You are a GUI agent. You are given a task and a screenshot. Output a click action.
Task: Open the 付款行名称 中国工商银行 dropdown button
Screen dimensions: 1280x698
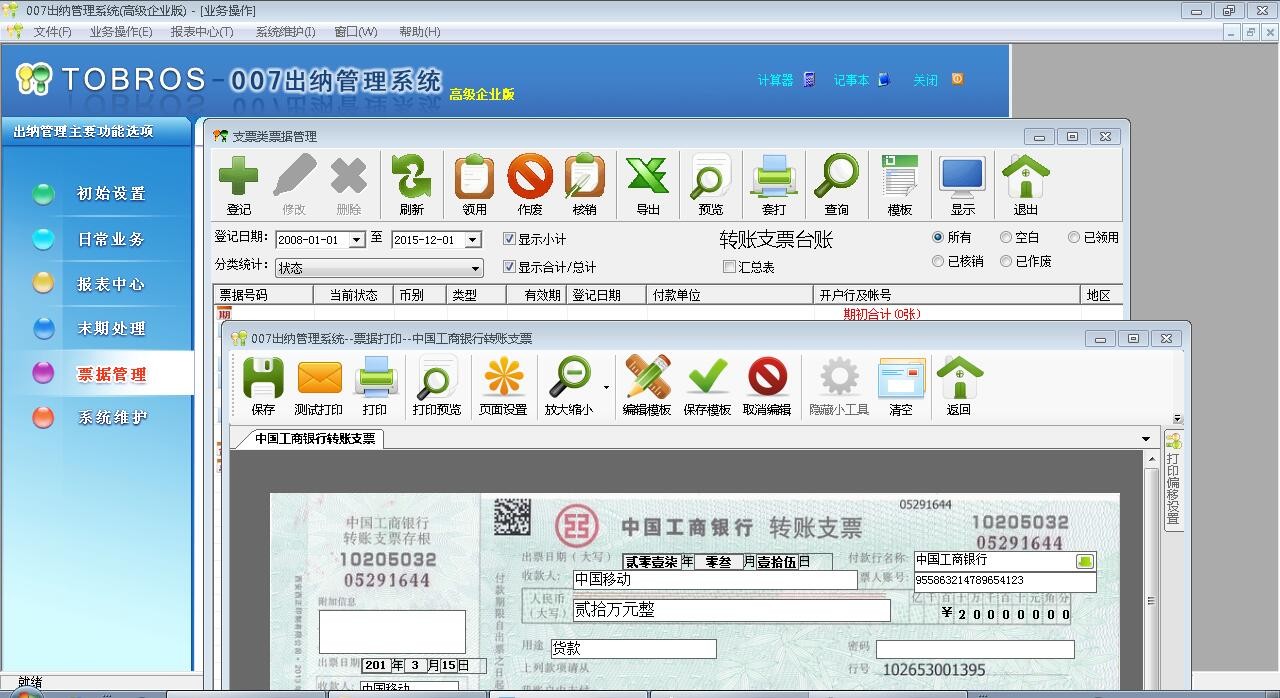[x=1084, y=561]
